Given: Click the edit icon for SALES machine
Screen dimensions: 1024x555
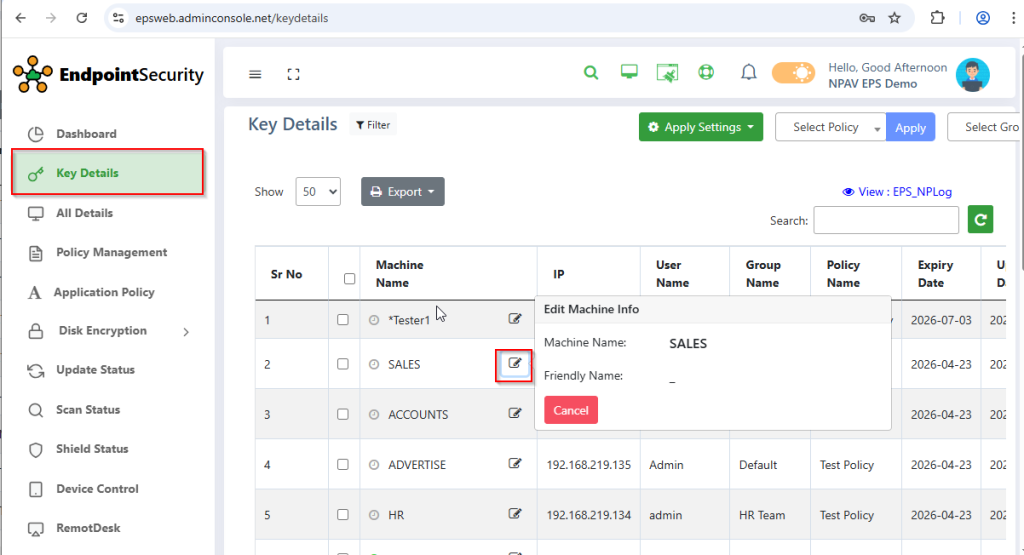Looking at the screenshot, I should click(x=515, y=364).
